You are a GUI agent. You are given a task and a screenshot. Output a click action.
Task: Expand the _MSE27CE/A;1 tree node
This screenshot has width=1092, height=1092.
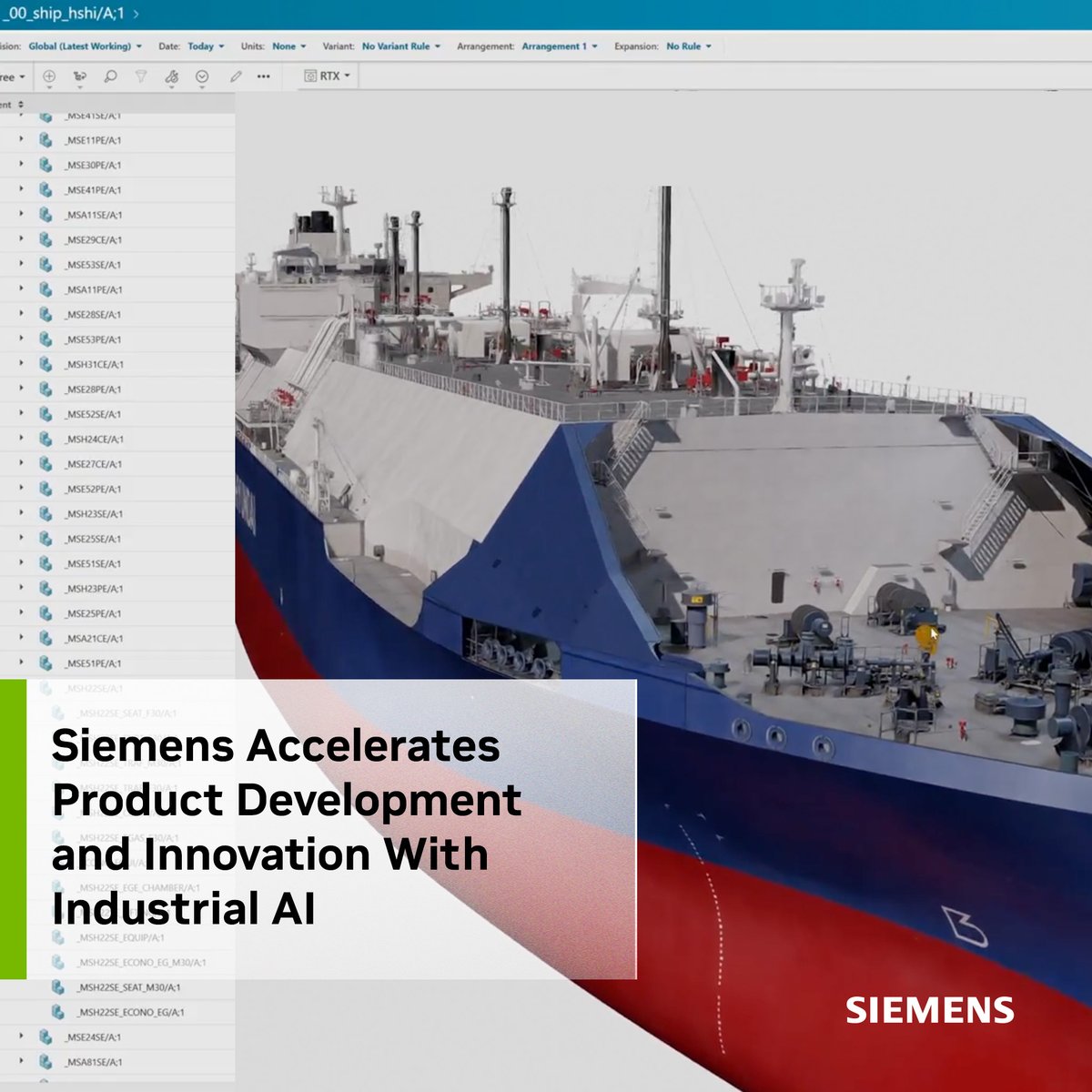point(21,464)
